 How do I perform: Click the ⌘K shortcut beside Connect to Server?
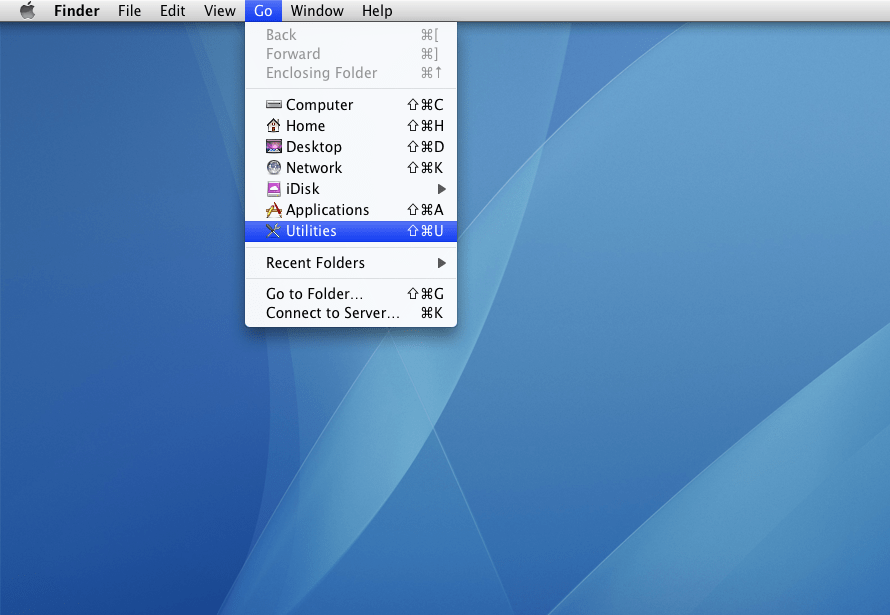431,313
